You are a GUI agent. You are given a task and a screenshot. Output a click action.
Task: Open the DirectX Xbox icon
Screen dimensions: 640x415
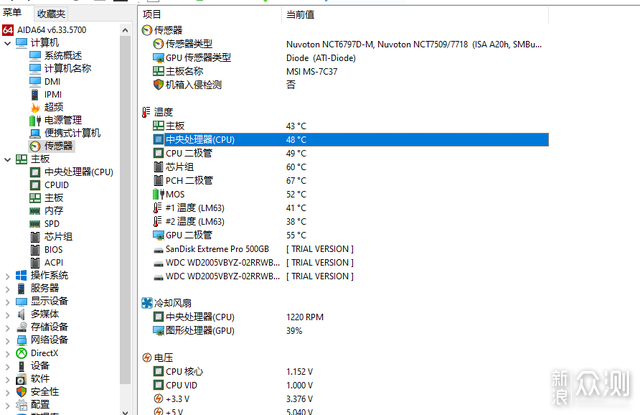pyautogui.click(x=21, y=353)
